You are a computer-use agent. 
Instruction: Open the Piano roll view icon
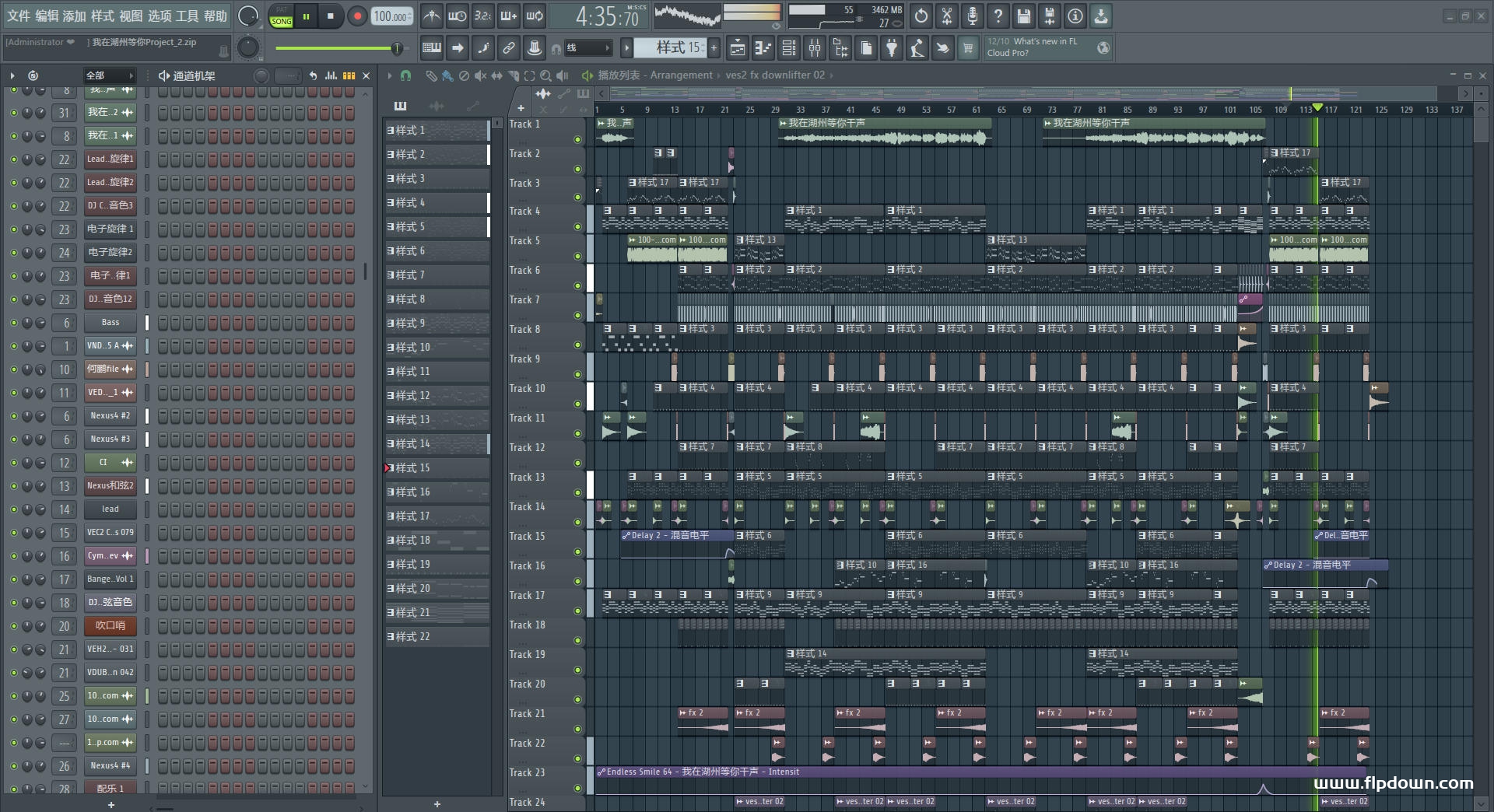[763, 48]
